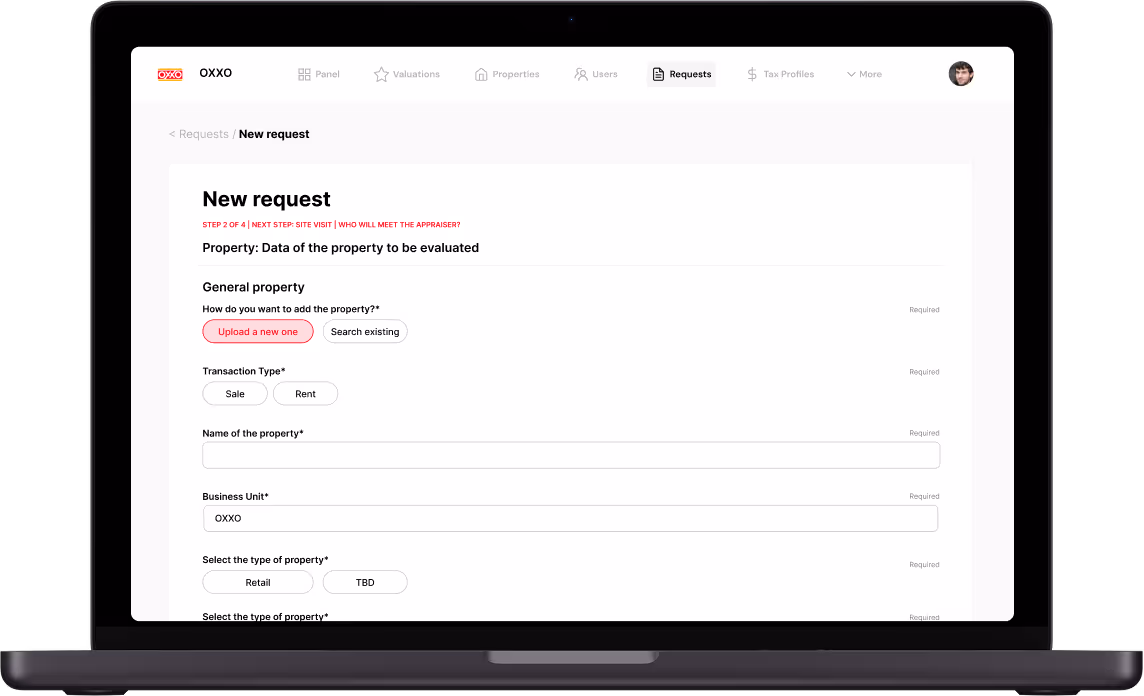Click the OXXO logo icon
The height and width of the screenshot is (696, 1144).
coord(170,74)
